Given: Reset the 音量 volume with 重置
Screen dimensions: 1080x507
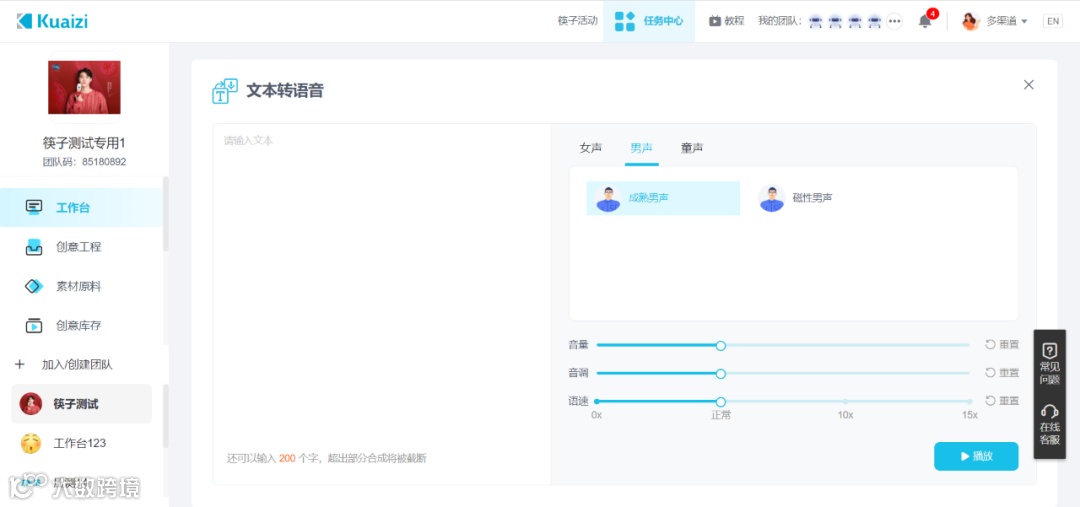Looking at the screenshot, I should (x=1001, y=344).
